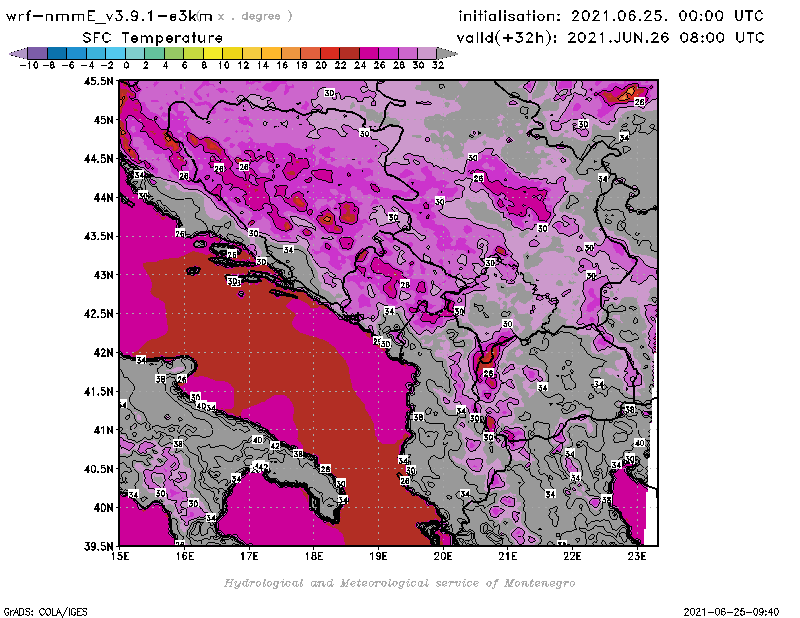
Task: Click the gray above-32 legend arrow
Action: tap(447, 53)
